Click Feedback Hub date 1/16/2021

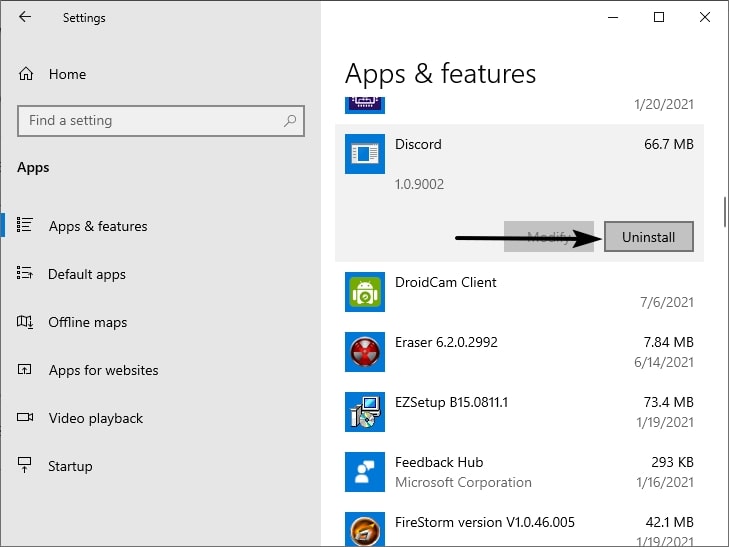click(665, 482)
